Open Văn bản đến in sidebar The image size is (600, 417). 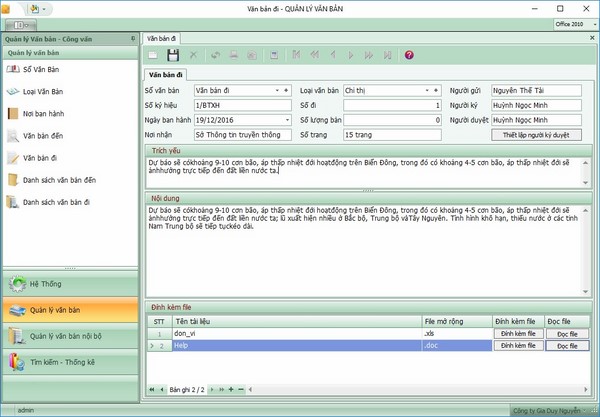point(43,136)
